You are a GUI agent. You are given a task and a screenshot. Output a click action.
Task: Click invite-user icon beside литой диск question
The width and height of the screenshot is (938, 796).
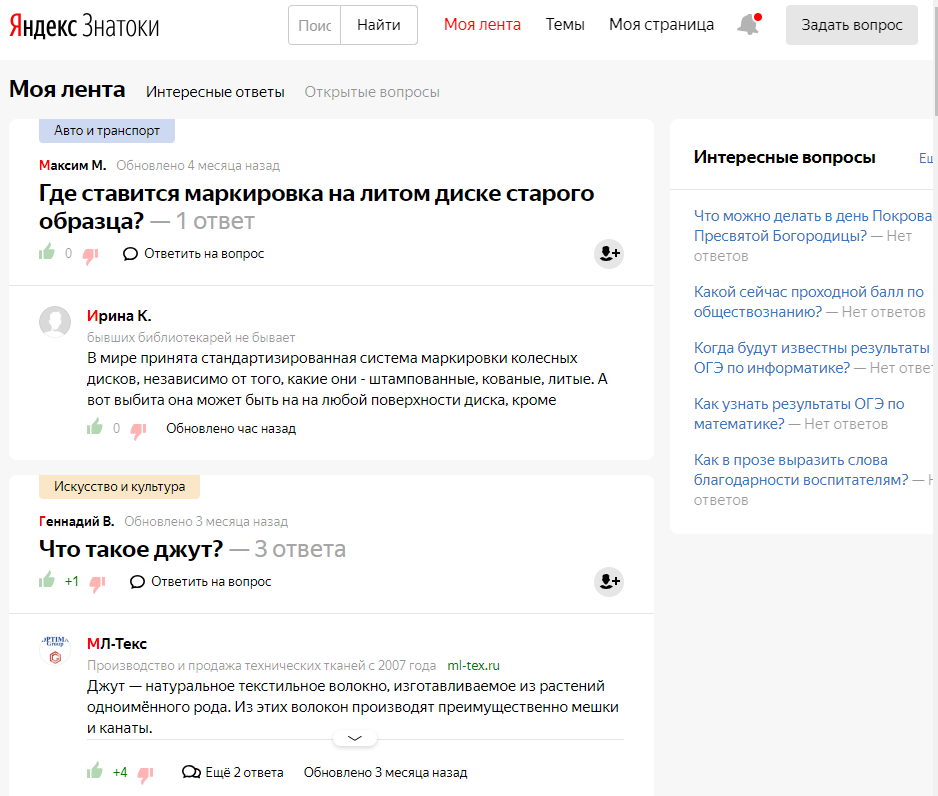tap(608, 254)
